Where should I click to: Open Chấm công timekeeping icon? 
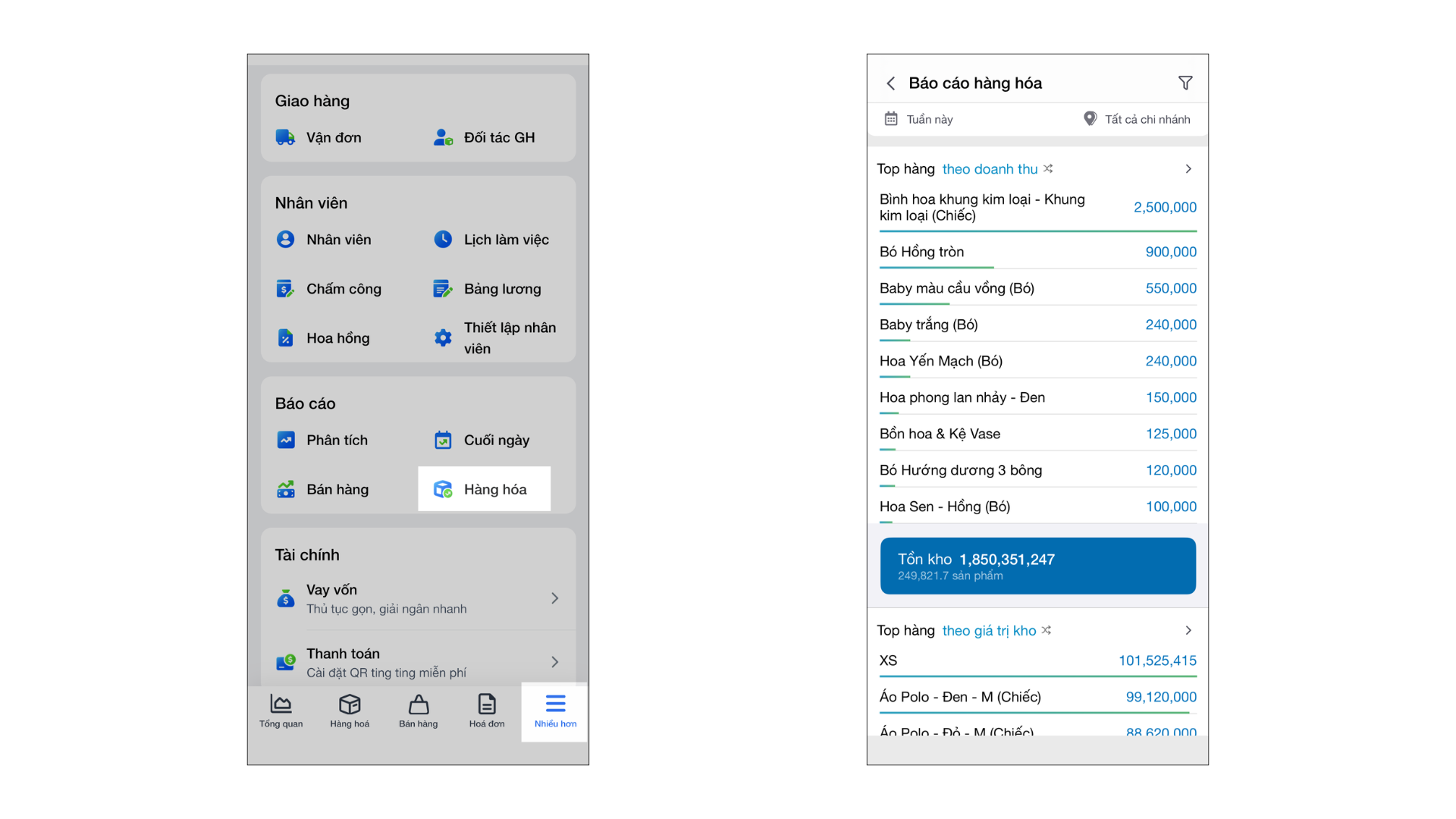click(x=285, y=289)
